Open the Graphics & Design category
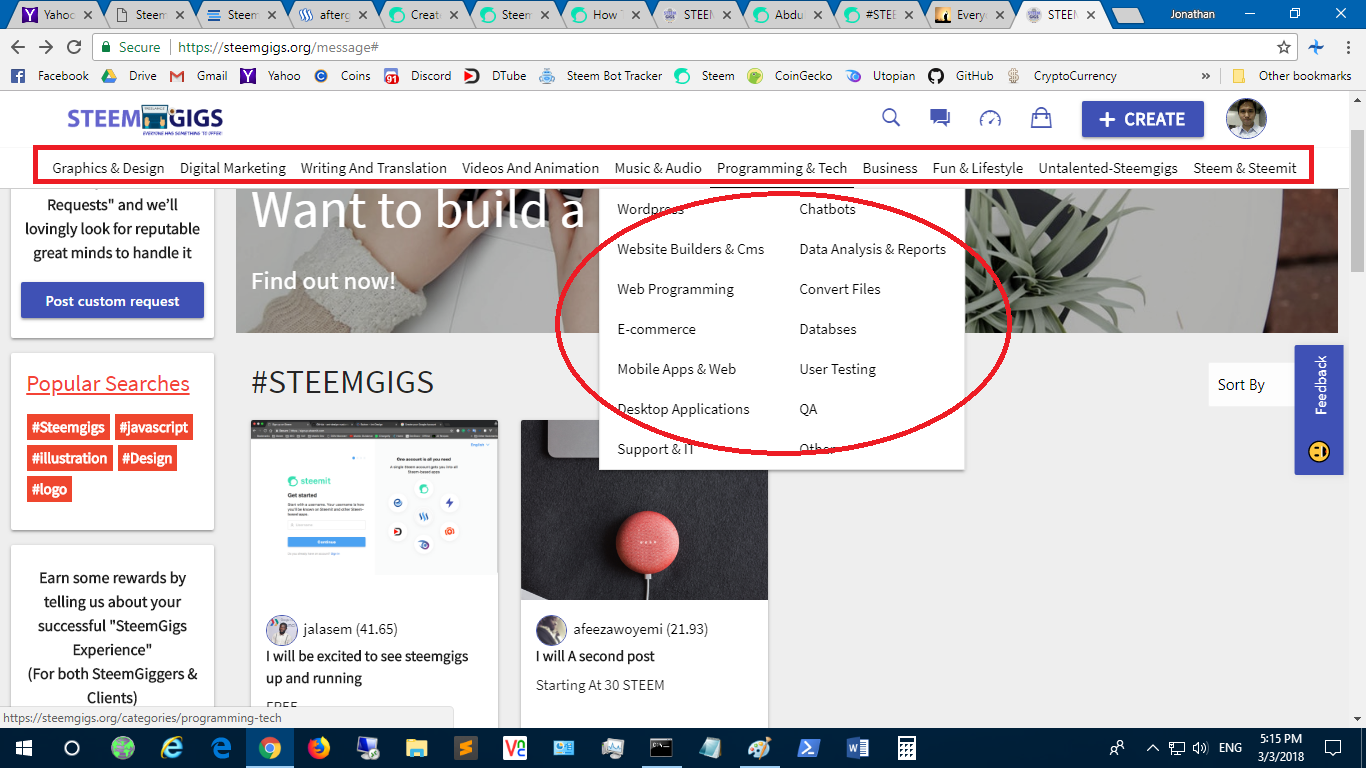1366x768 pixels. coord(108,168)
